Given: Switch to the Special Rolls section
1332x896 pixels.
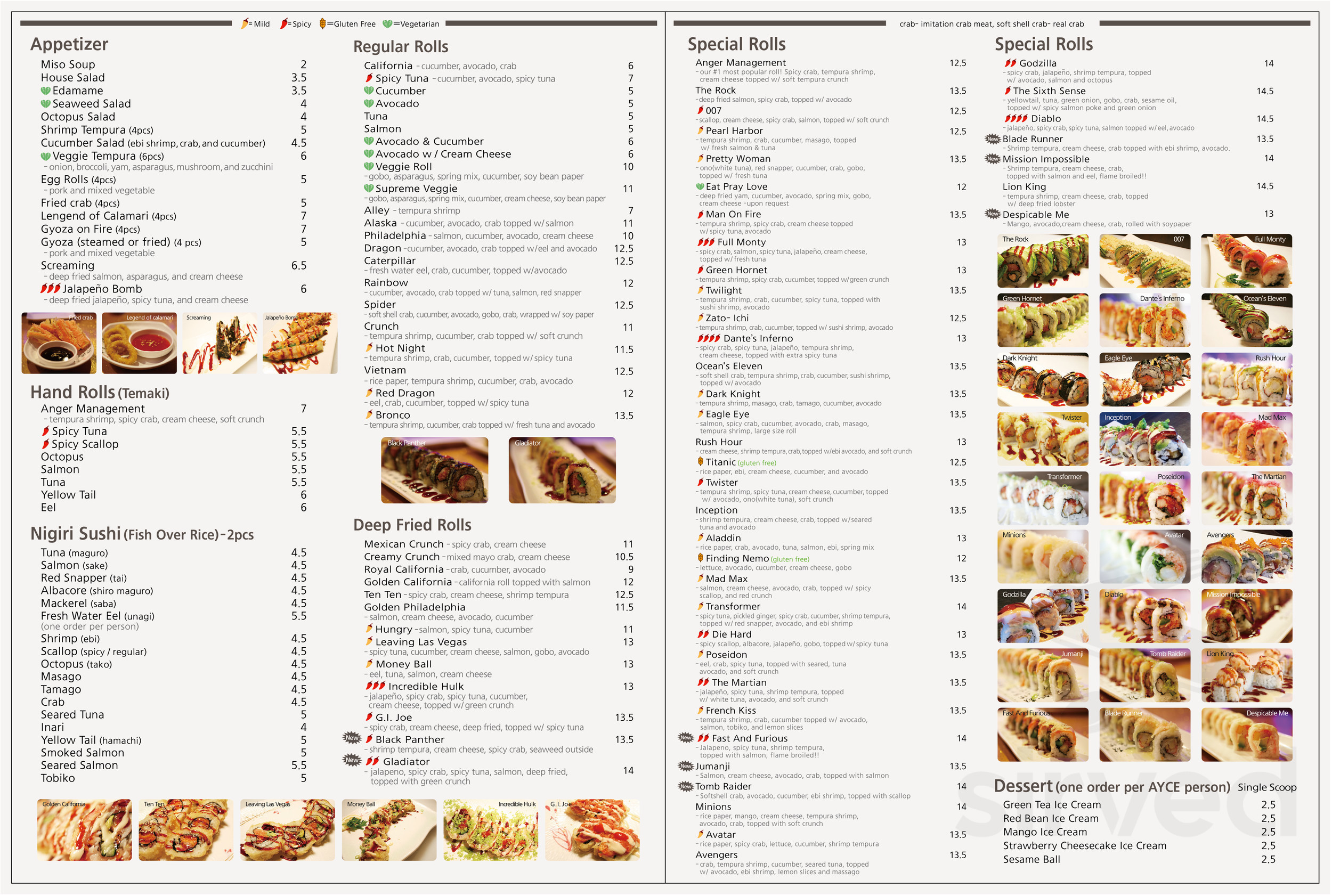Looking at the screenshot, I should 737,44.
